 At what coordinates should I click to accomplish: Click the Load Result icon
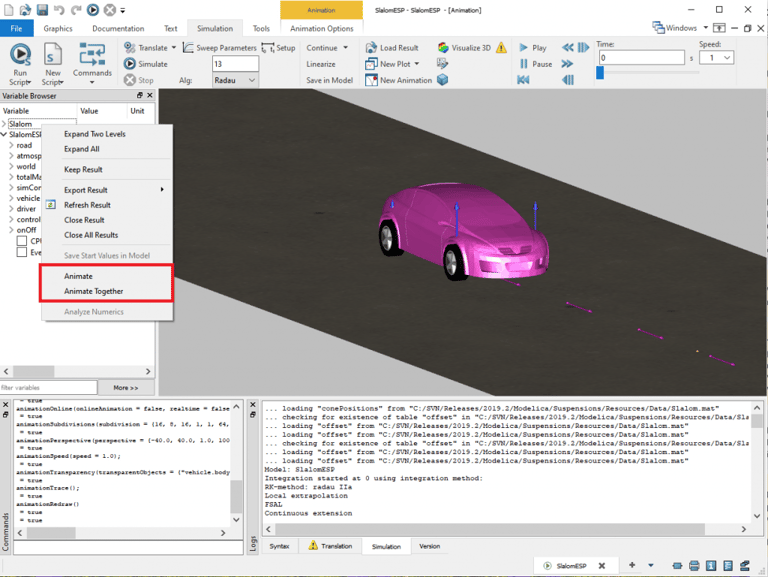point(371,48)
